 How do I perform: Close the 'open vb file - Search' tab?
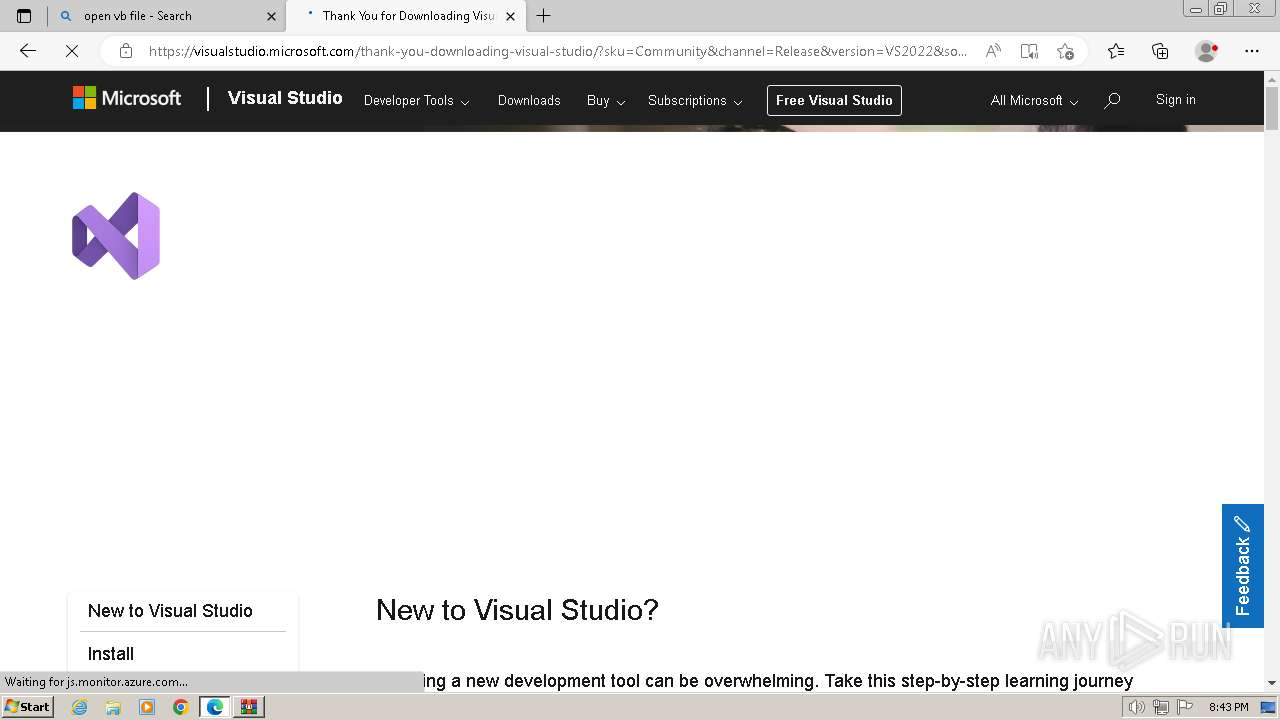[271, 16]
